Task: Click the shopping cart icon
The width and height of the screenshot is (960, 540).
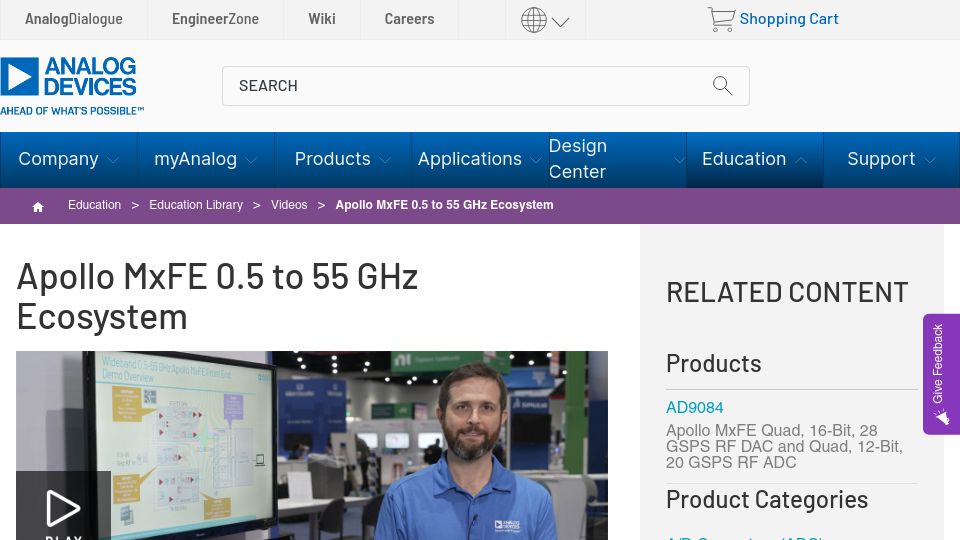Action: click(721, 19)
